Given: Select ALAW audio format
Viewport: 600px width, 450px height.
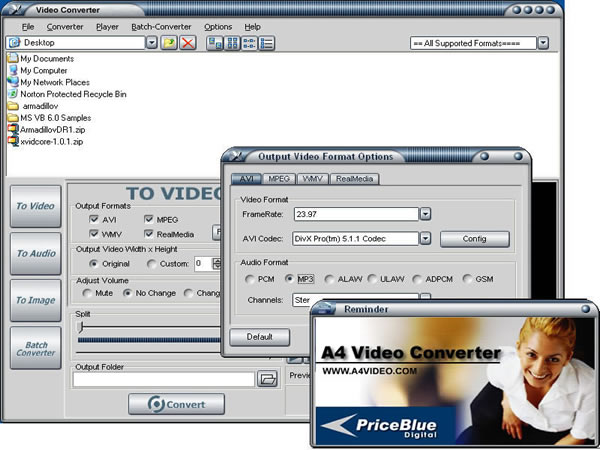Looking at the screenshot, I should [329, 279].
